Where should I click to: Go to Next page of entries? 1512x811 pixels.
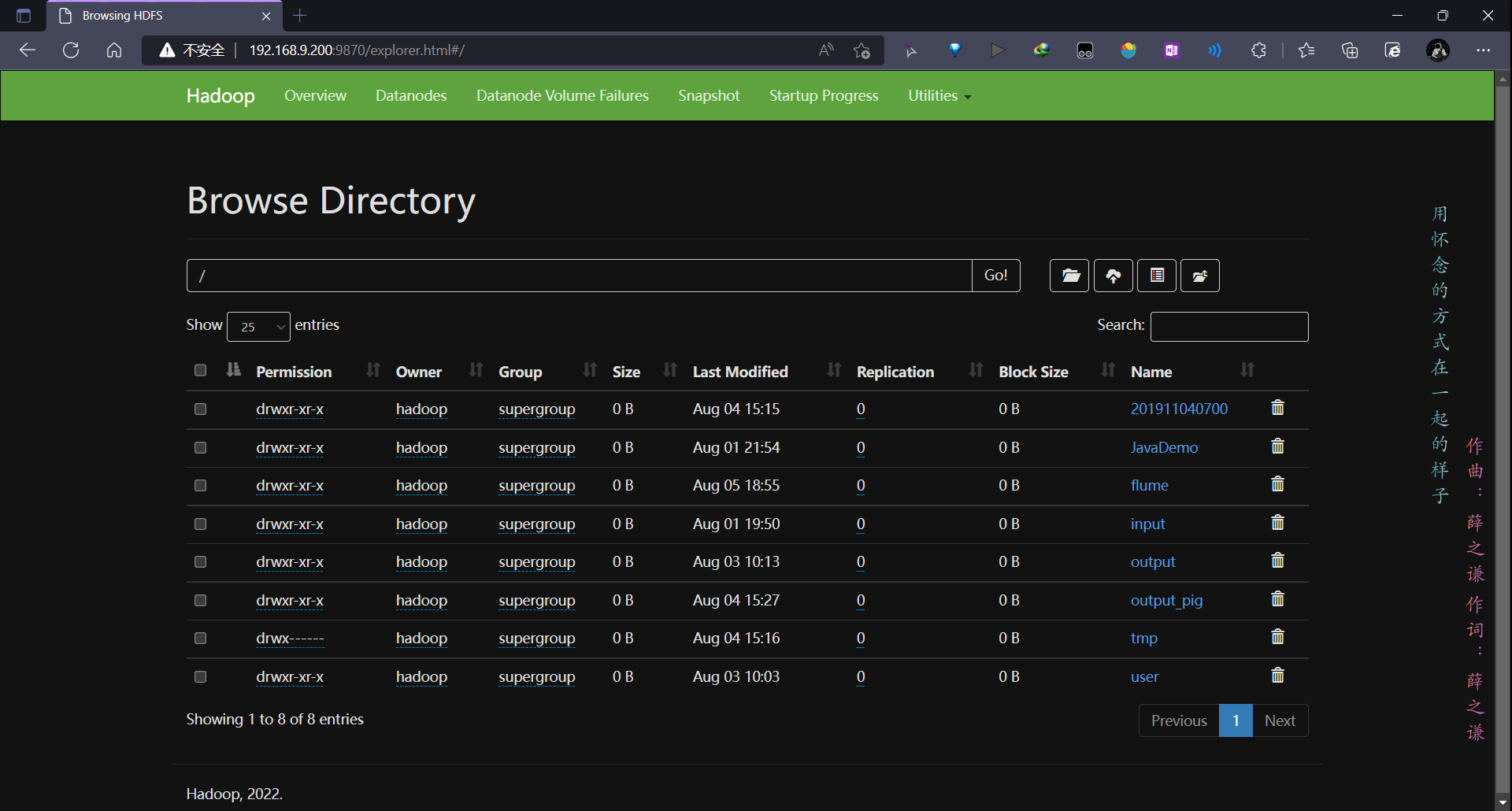tap(1280, 720)
